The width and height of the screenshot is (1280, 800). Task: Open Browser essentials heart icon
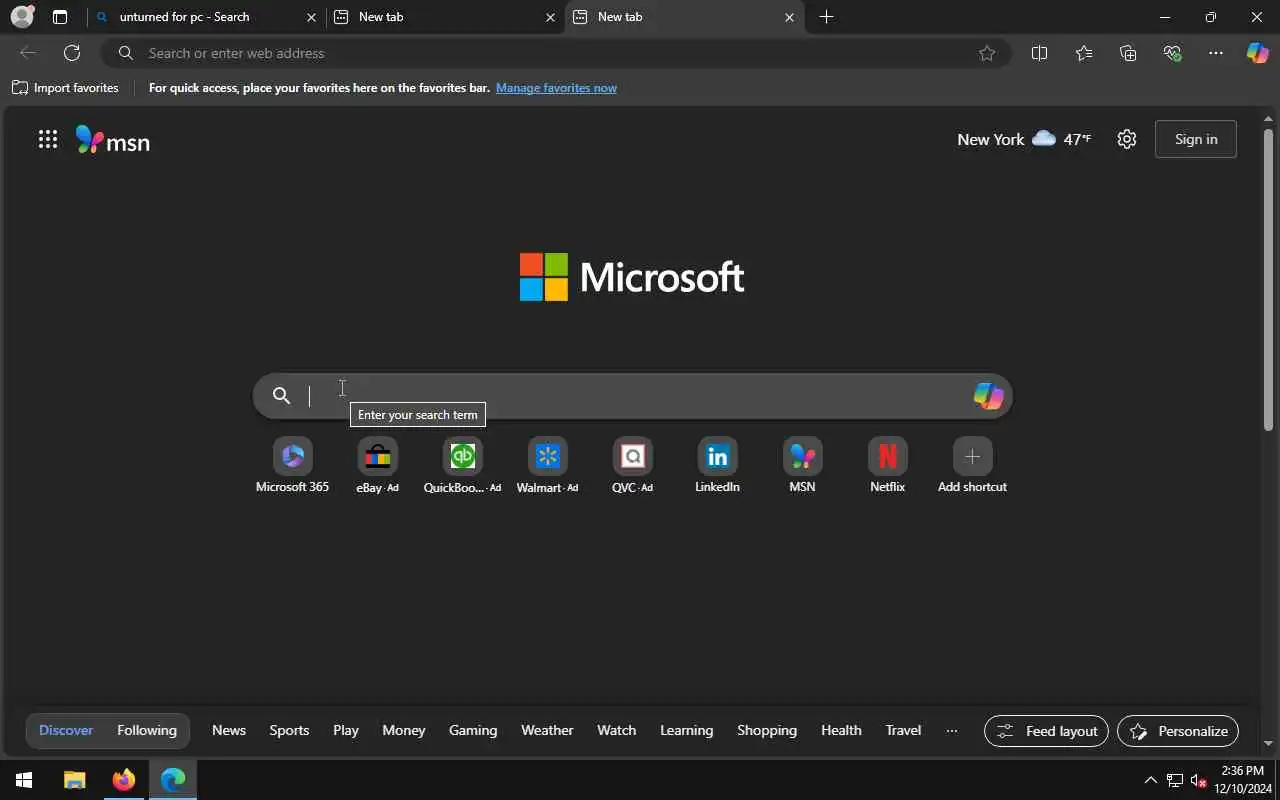(x=1172, y=53)
